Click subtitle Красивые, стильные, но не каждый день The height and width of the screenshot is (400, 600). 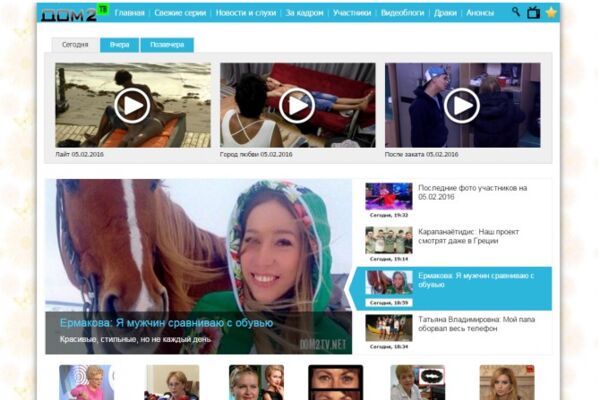coord(135,339)
